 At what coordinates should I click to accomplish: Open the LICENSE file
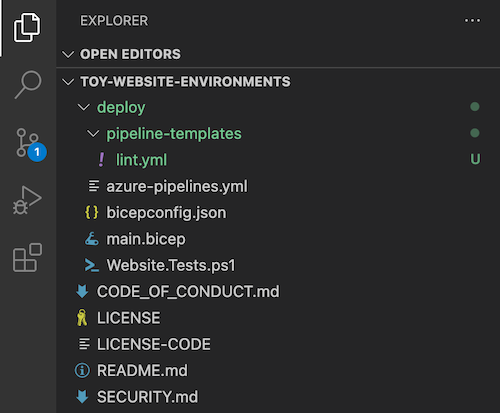pyautogui.click(x=129, y=318)
